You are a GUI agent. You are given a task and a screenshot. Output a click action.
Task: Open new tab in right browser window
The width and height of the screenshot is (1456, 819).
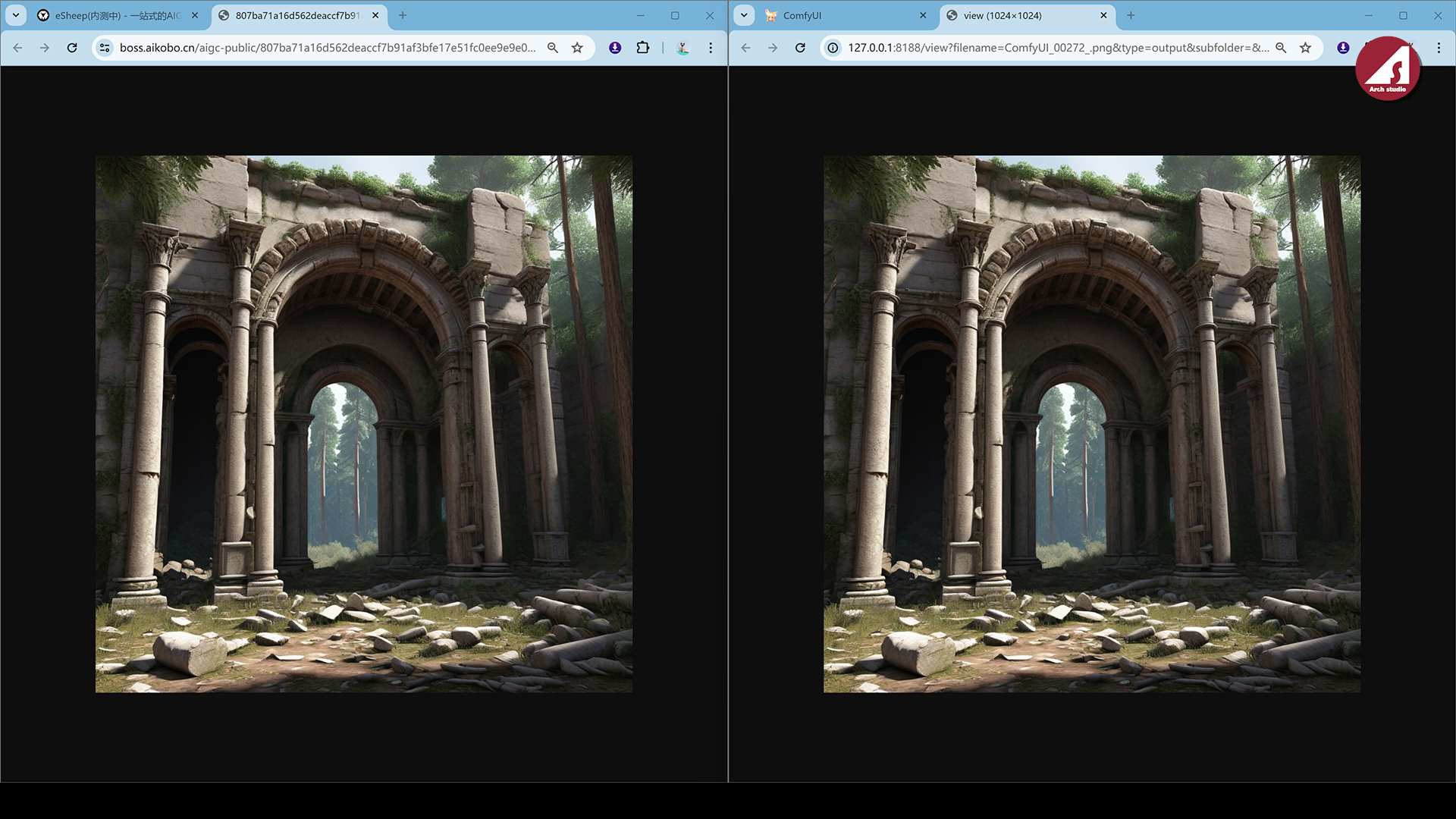click(1131, 15)
